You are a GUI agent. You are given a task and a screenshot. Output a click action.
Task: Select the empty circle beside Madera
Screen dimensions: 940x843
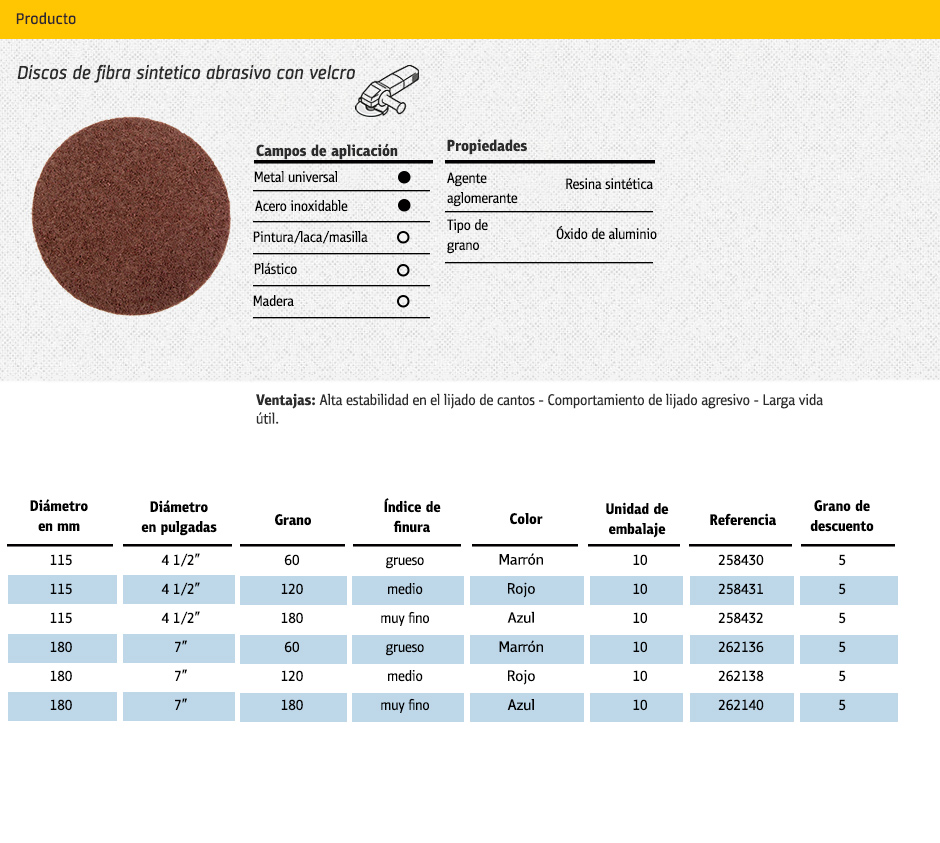point(403,301)
